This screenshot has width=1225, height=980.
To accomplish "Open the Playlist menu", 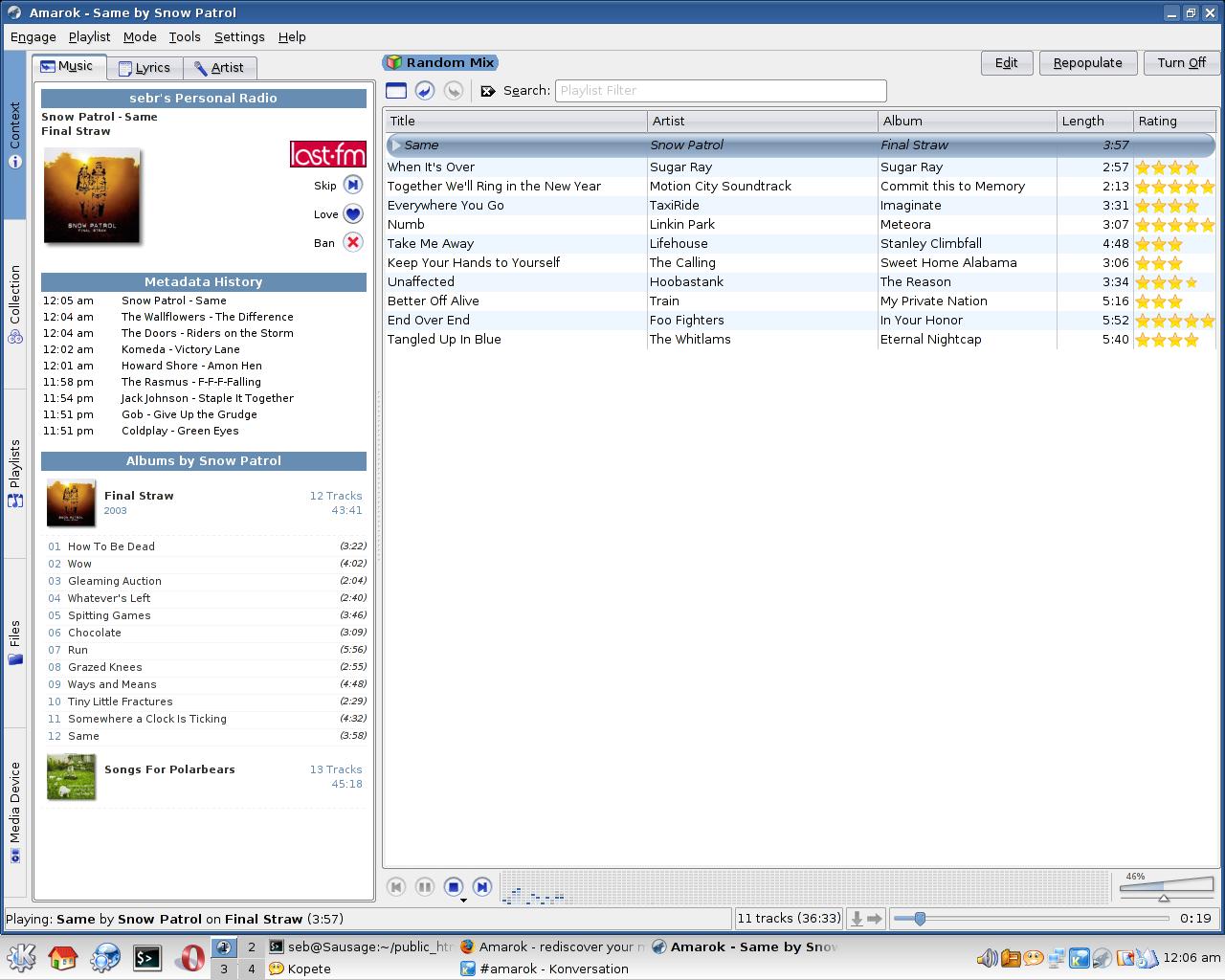I will [x=89, y=36].
